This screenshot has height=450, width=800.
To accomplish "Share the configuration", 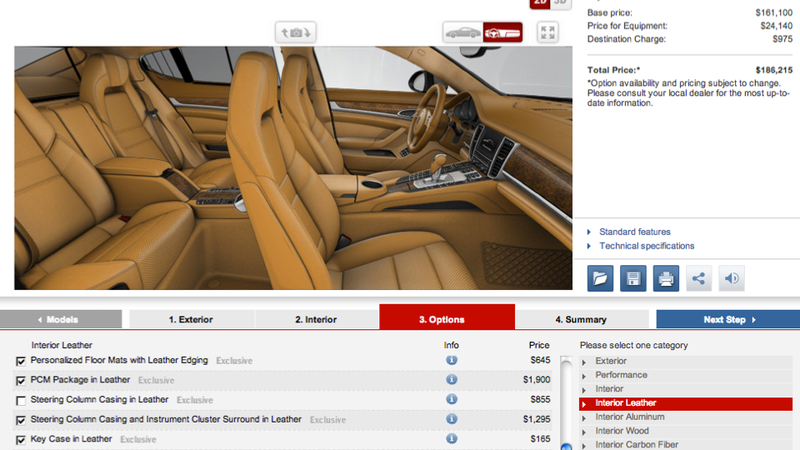I will [x=698, y=278].
